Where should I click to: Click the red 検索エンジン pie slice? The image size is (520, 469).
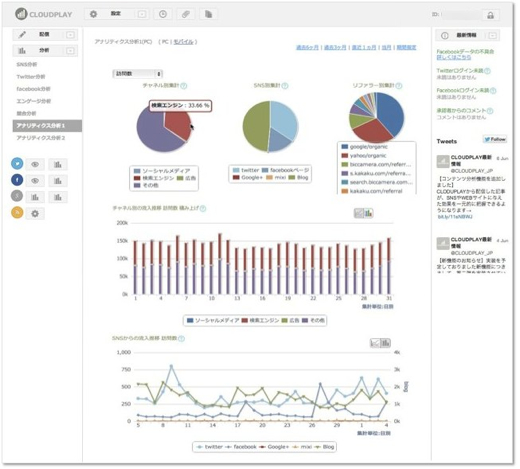(178, 127)
